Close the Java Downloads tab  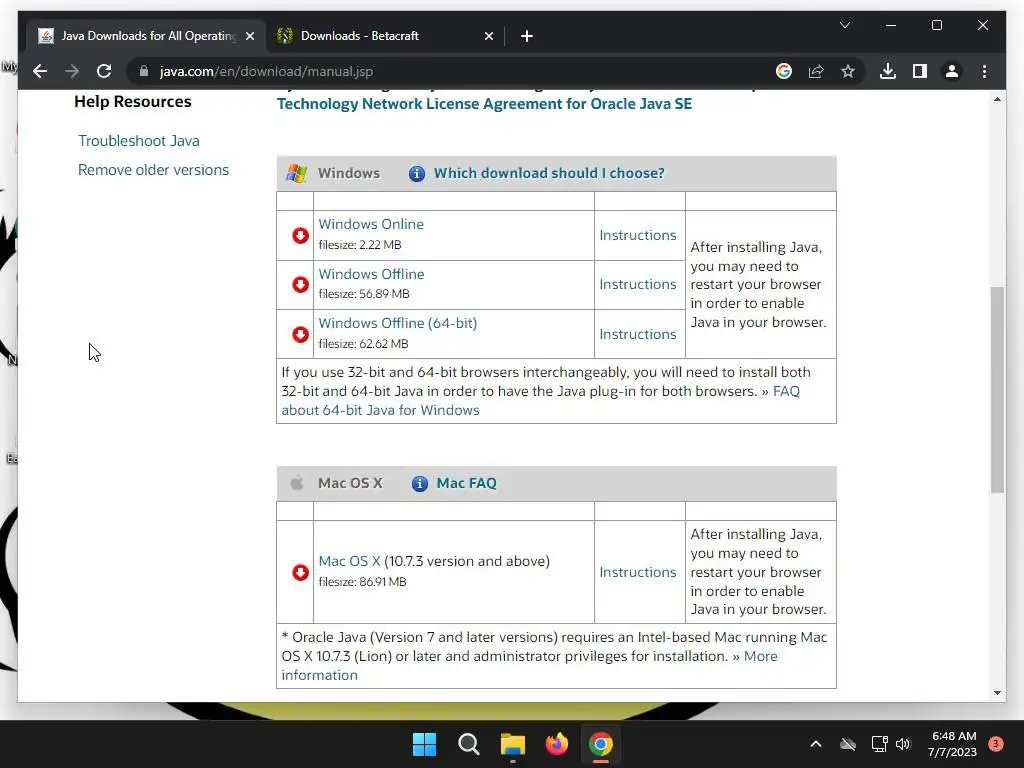tap(249, 36)
